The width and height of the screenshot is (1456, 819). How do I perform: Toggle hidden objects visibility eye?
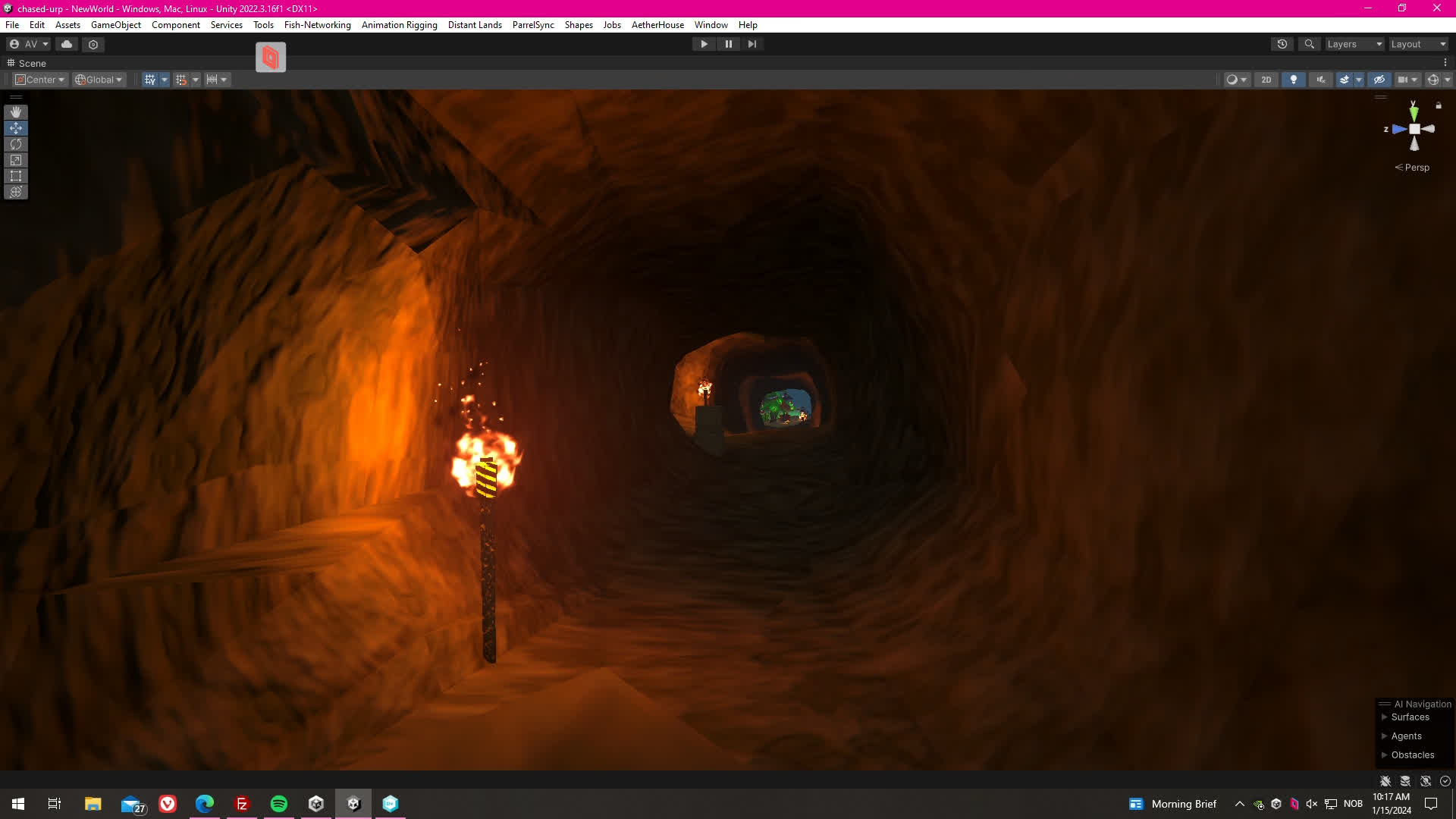(1379, 80)
